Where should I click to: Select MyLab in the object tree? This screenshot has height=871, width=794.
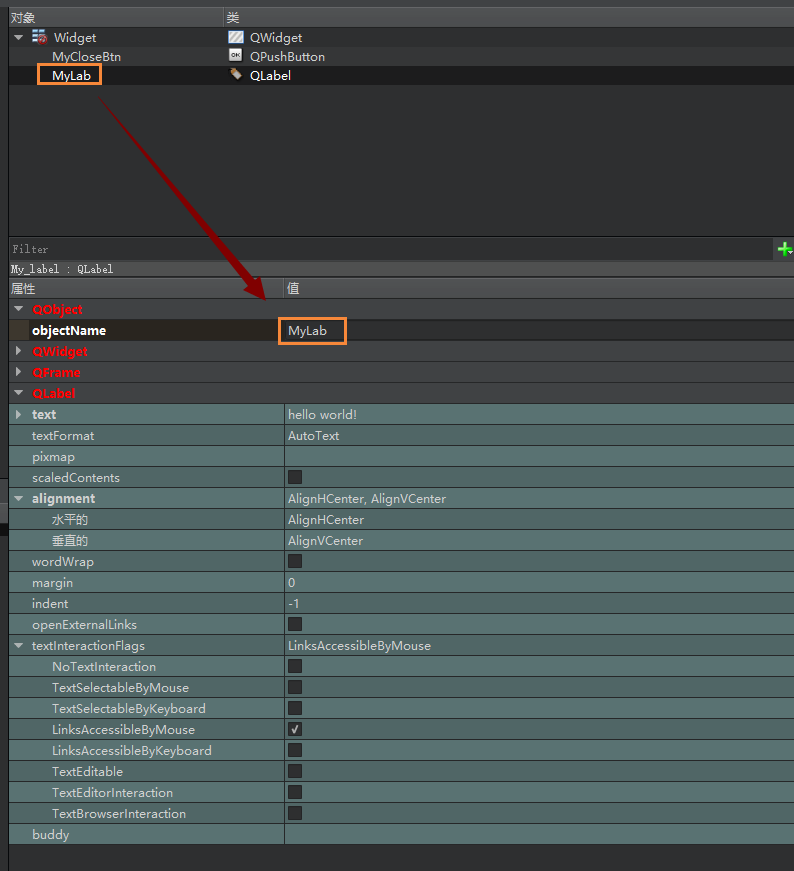click(x=69, y=75)
